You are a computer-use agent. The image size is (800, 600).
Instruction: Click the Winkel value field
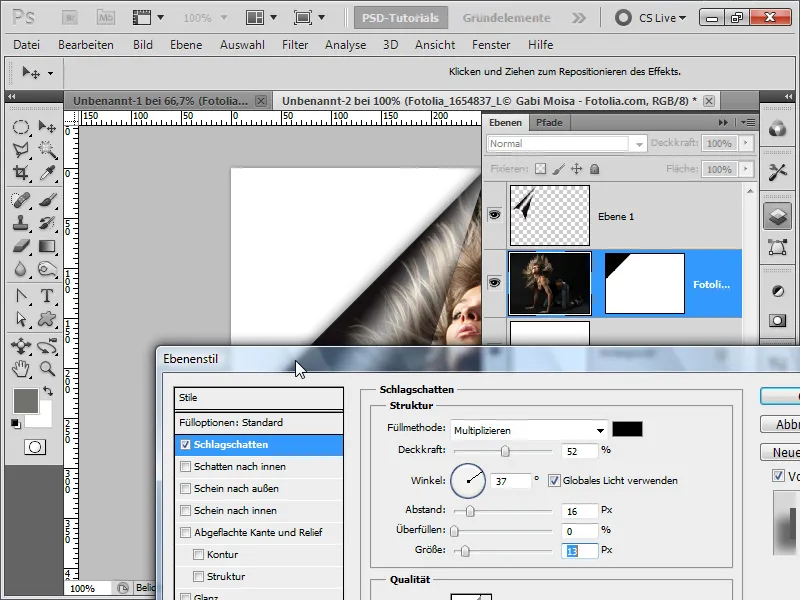510,481
